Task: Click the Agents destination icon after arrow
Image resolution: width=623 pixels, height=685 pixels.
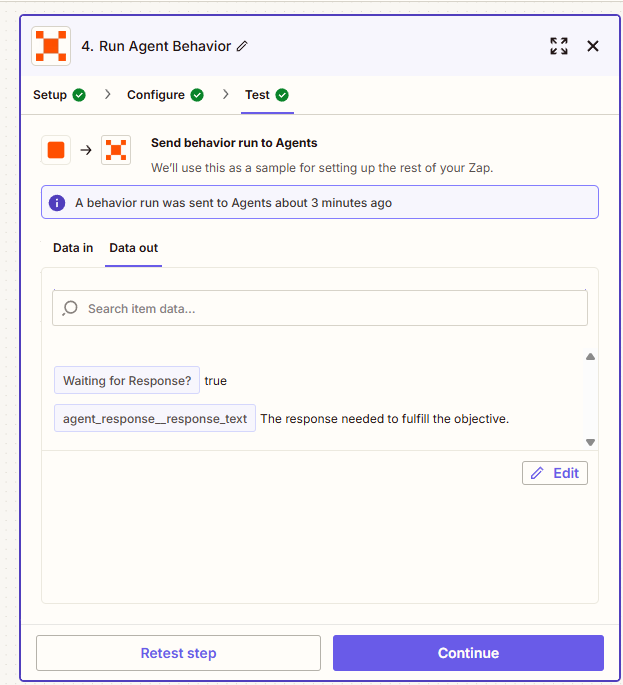Action: tap(116, 150)
